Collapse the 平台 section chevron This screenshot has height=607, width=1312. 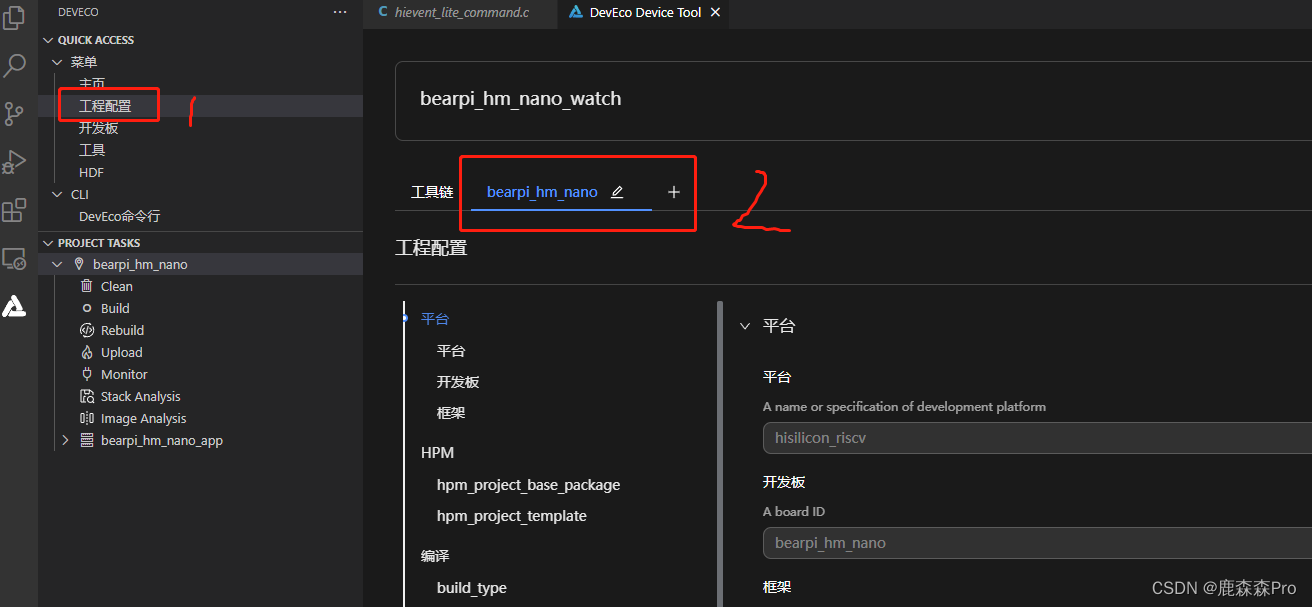pyautogui.click(x=744, y=326)
